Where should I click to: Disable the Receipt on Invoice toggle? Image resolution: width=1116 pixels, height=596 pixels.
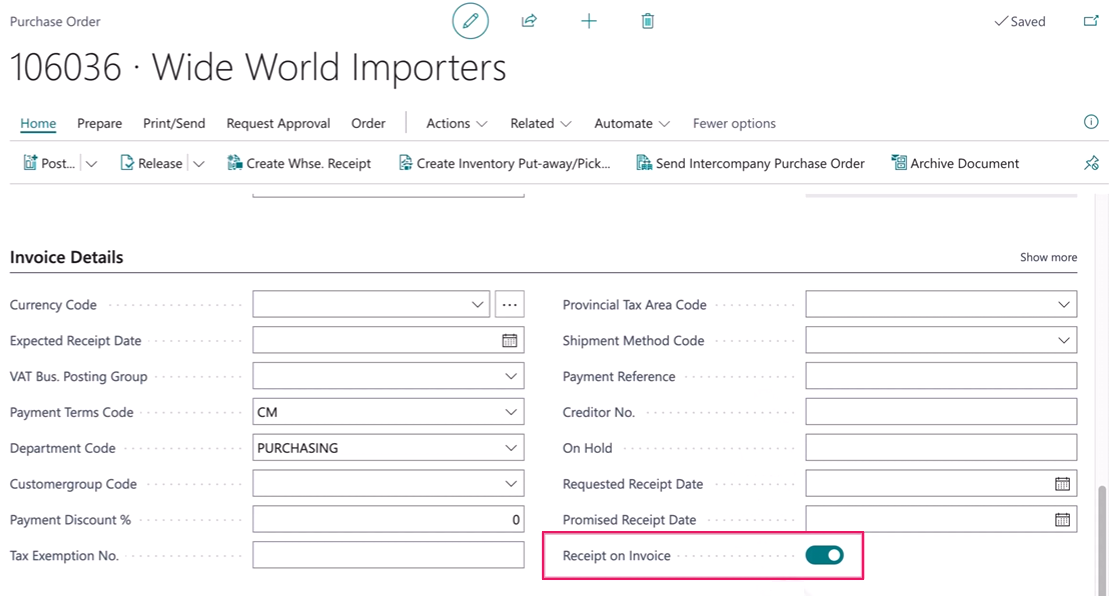tap(824, 554)
